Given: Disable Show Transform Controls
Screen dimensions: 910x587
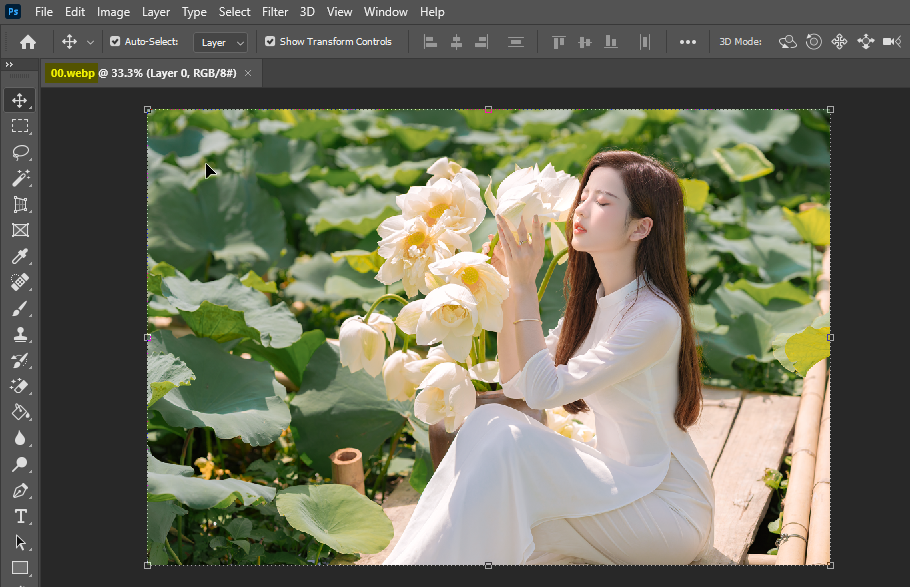Looking at the screenshot, I should point(269,41).
